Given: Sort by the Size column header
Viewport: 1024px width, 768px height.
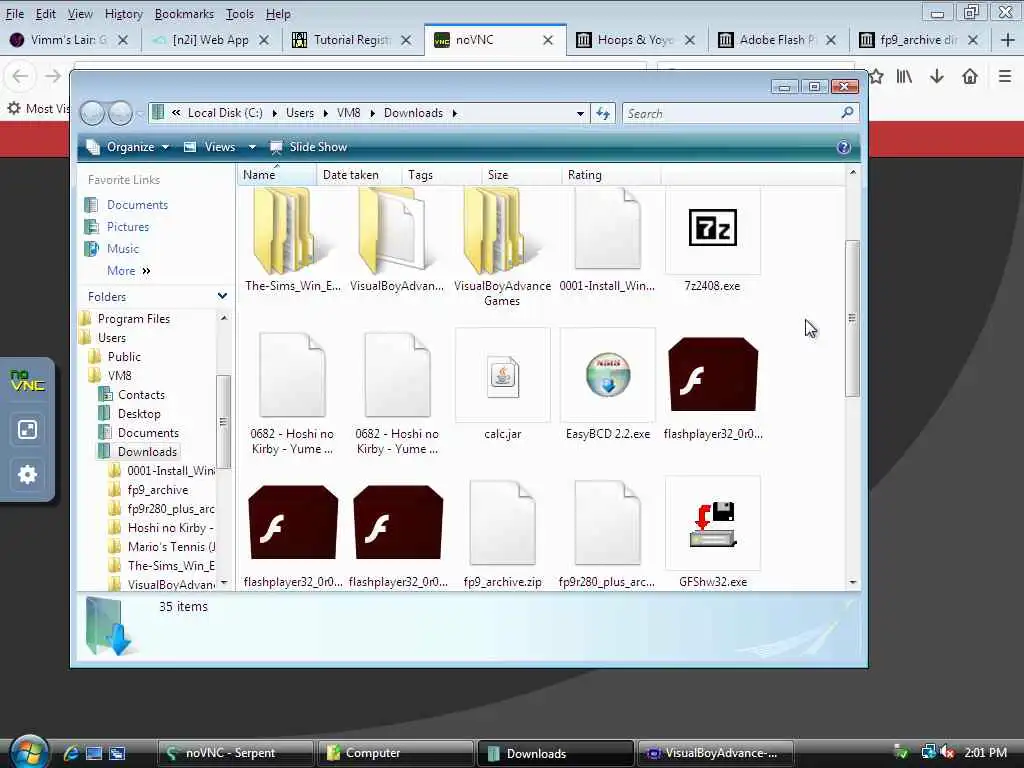Looking at the screenshot, I should click(x=520, y=174).
